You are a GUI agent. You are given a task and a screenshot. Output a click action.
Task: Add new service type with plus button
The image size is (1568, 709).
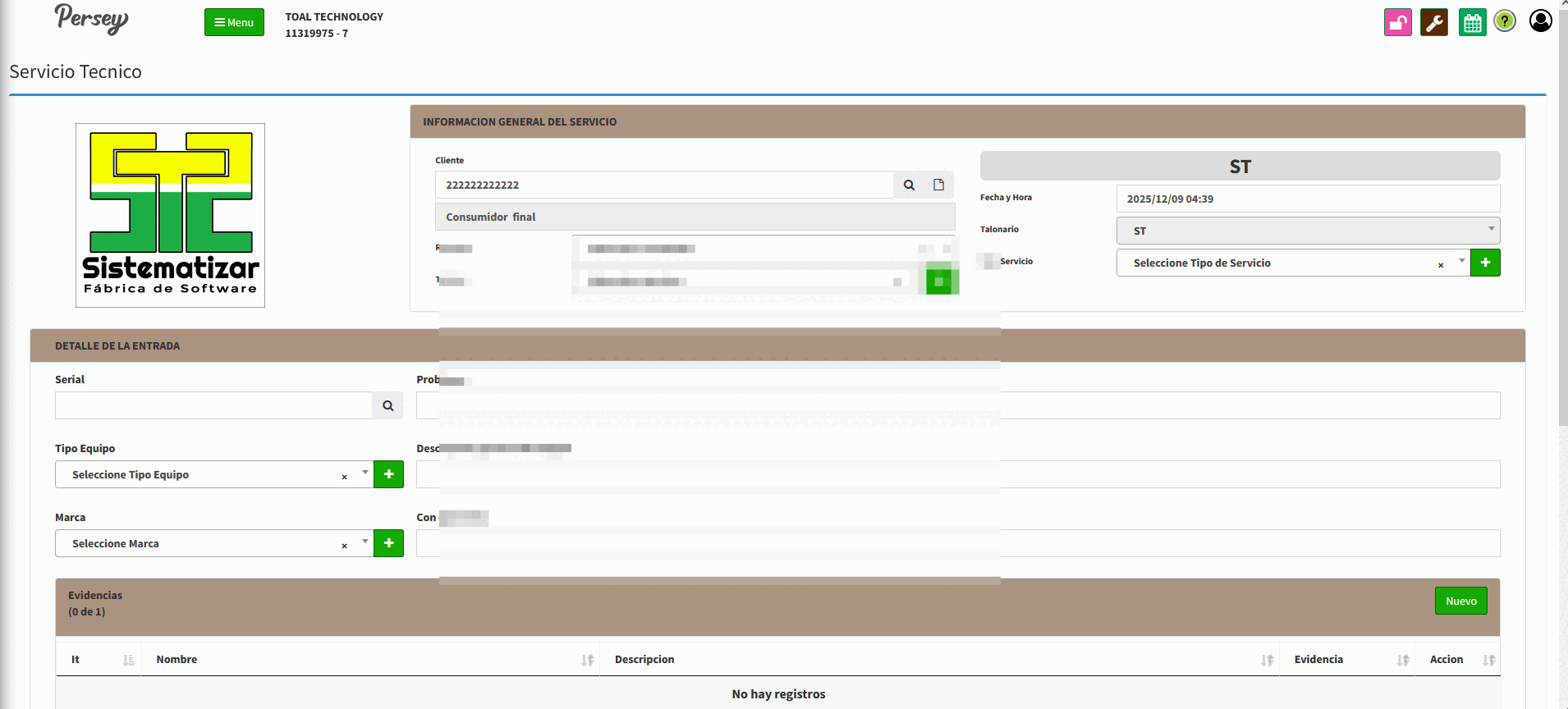pos(1484,263)
